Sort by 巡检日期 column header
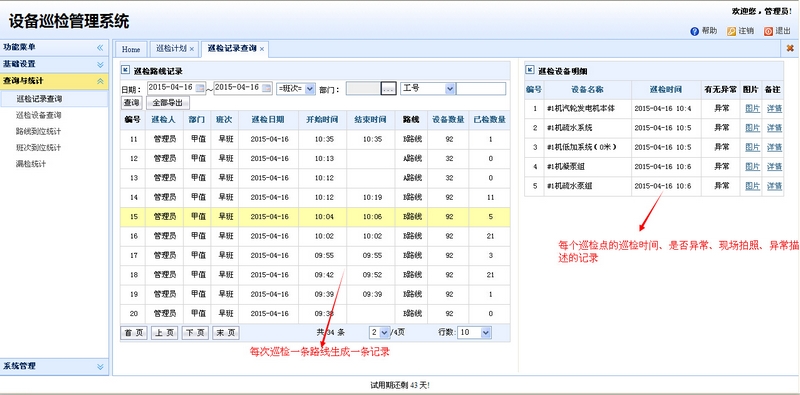800x395 pixels. 269,120
